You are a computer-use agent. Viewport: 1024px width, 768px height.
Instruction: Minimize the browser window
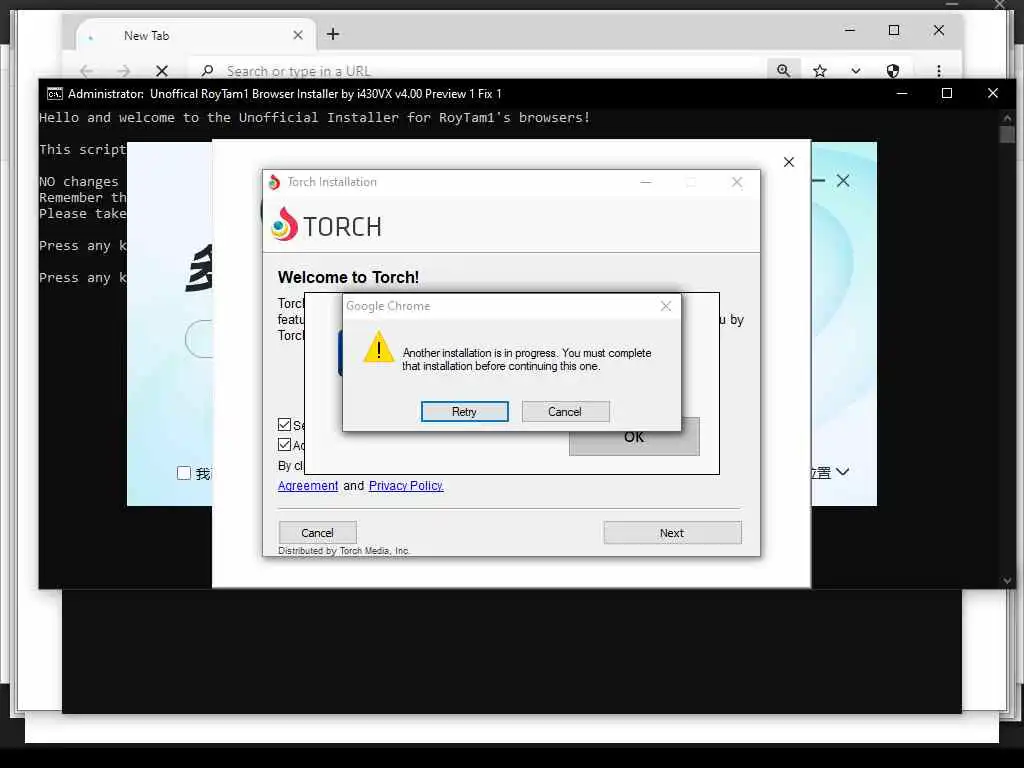tap(850, 30)
